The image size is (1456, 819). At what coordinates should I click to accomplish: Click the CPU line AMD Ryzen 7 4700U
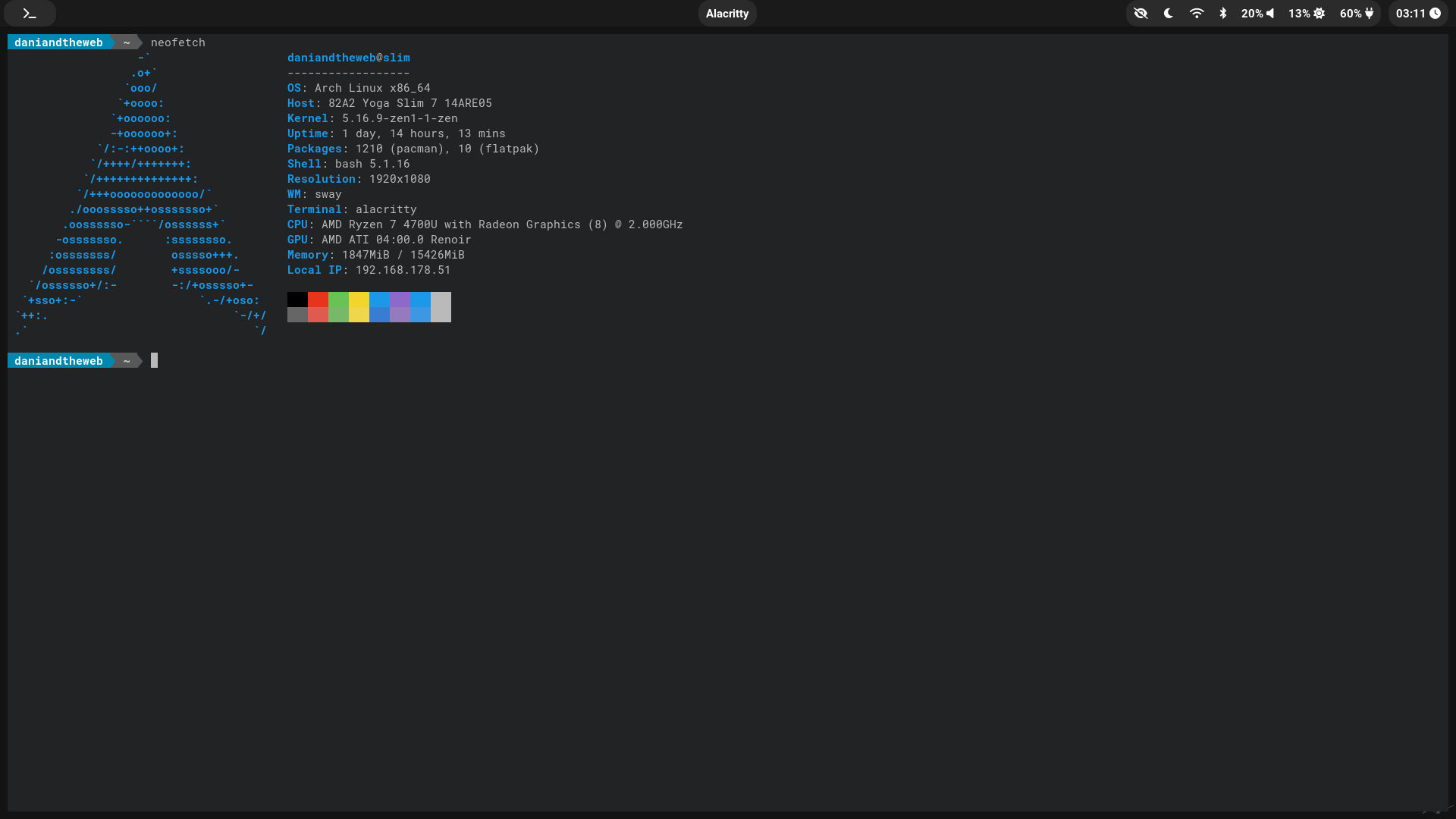coord(485,224)
